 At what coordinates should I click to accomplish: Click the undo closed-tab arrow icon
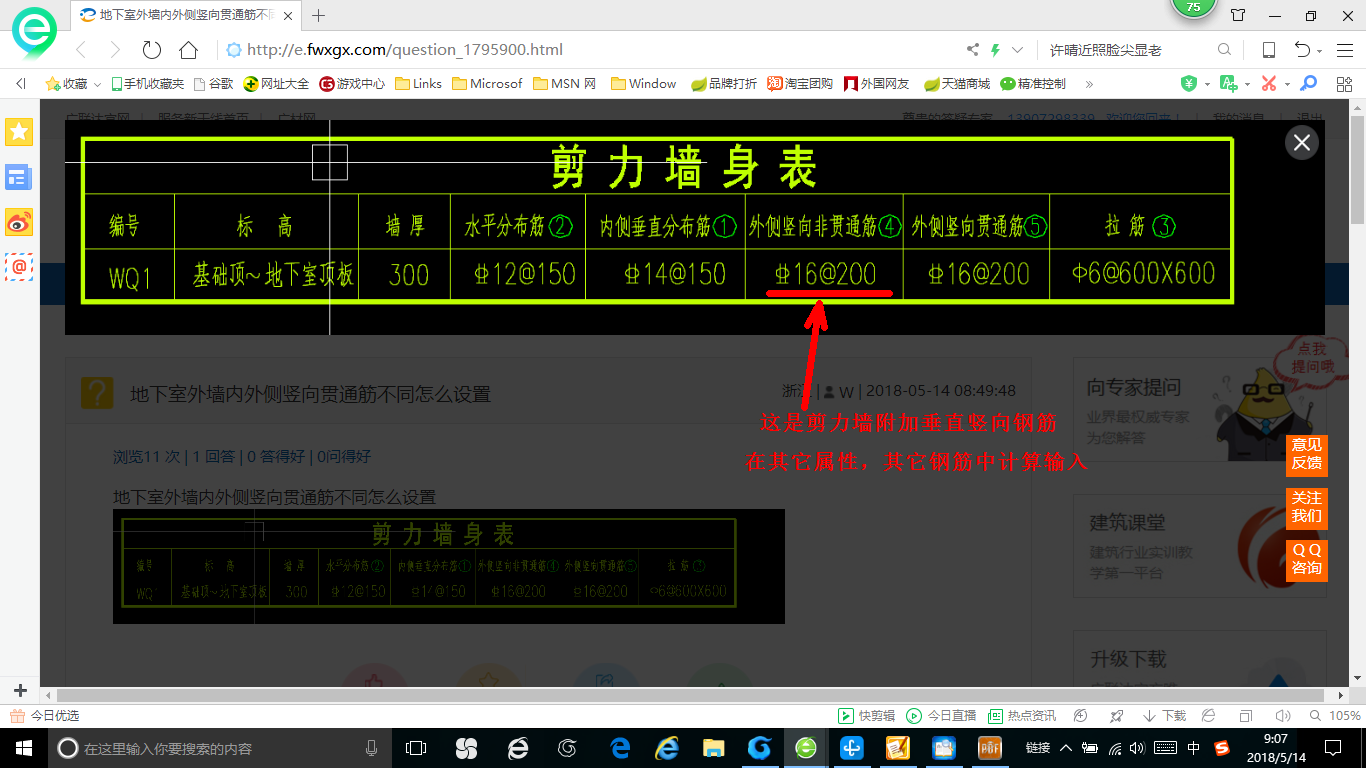point(1302,50)
